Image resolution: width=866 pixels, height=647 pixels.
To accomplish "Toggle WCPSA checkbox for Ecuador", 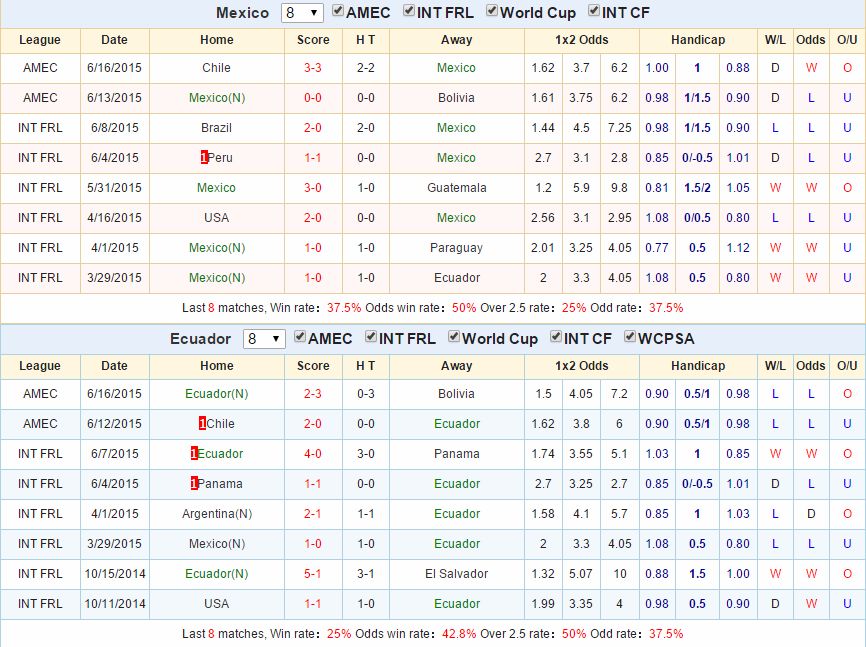I will point(629,336).
